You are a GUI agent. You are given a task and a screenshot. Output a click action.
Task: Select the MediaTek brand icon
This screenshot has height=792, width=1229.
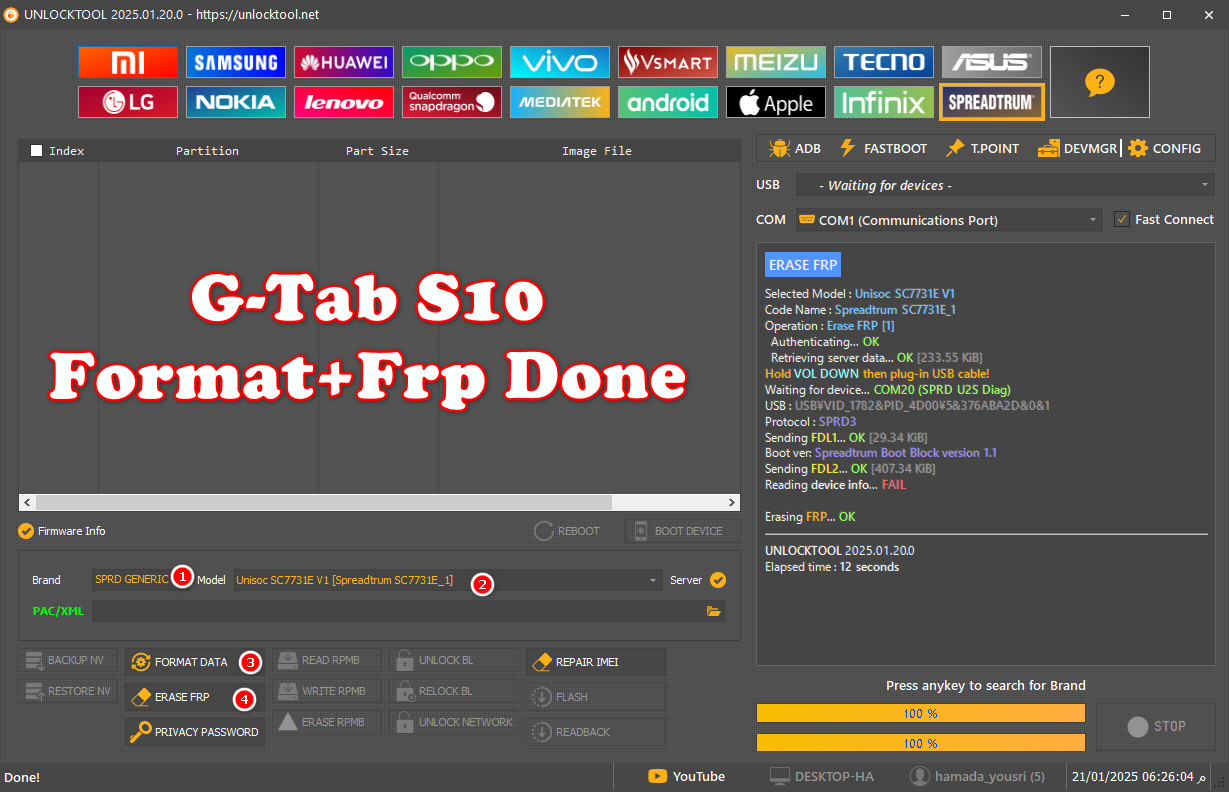click(x=560, y=102)
